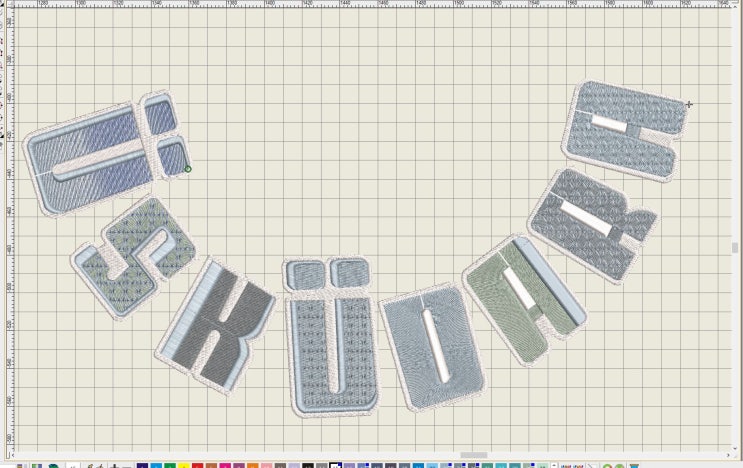
Task: Select the dark gray letter K object
Action: pos(216,326)
